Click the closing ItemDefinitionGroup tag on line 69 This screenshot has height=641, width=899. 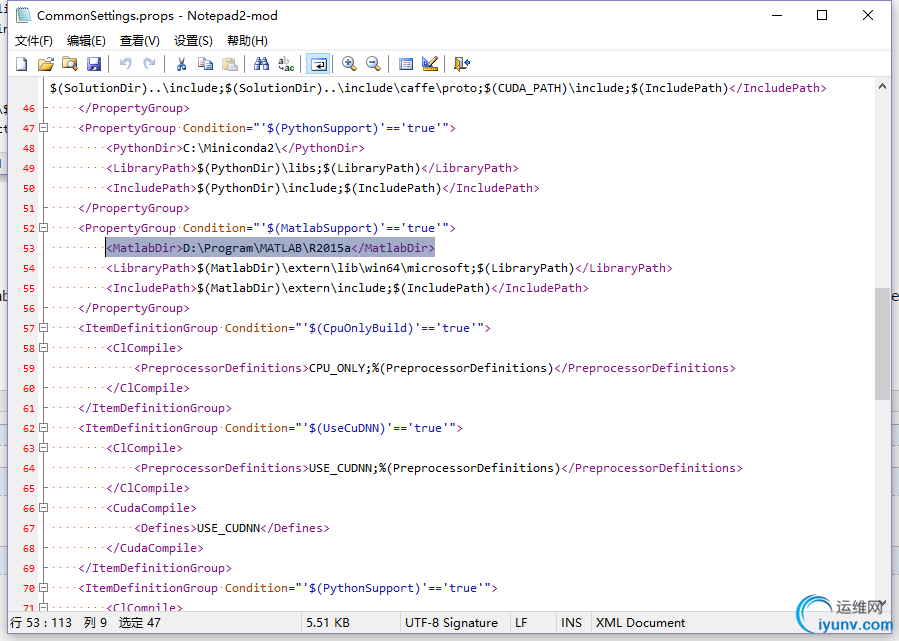(x=155, y=568)
